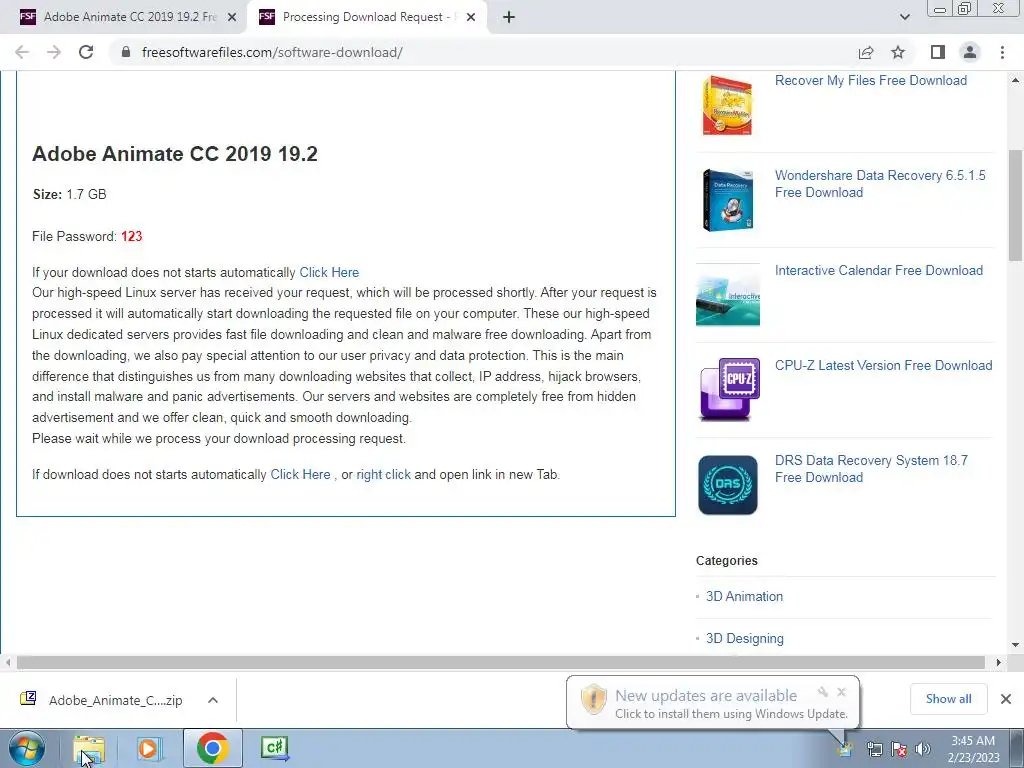Viewport: 1024px width, 768px height.
Task: Click the 3:45 AM taskbar clock
Action: point(973,749)
